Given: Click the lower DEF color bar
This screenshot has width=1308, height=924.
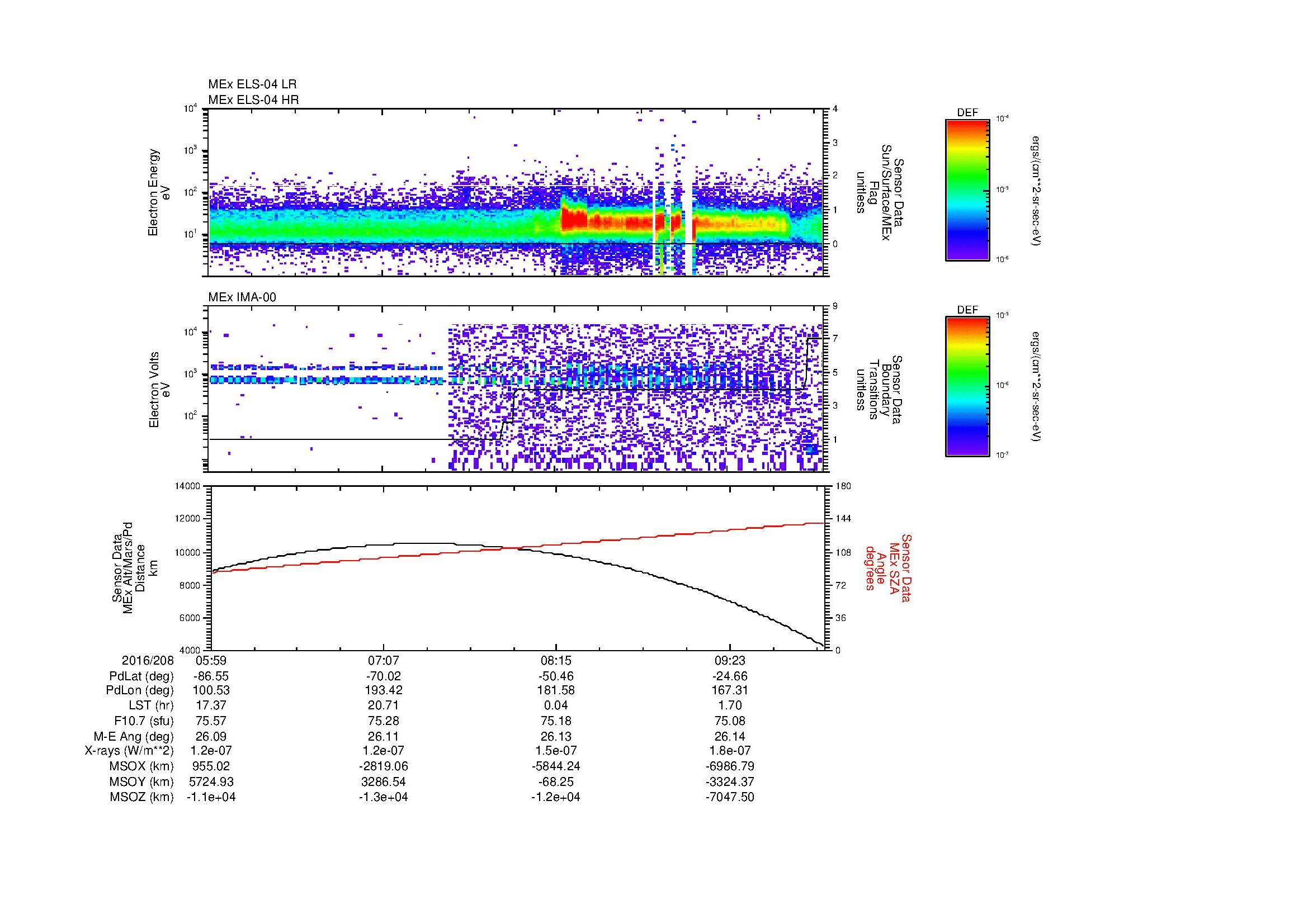Looking at the screenshot, I should 967,387.
